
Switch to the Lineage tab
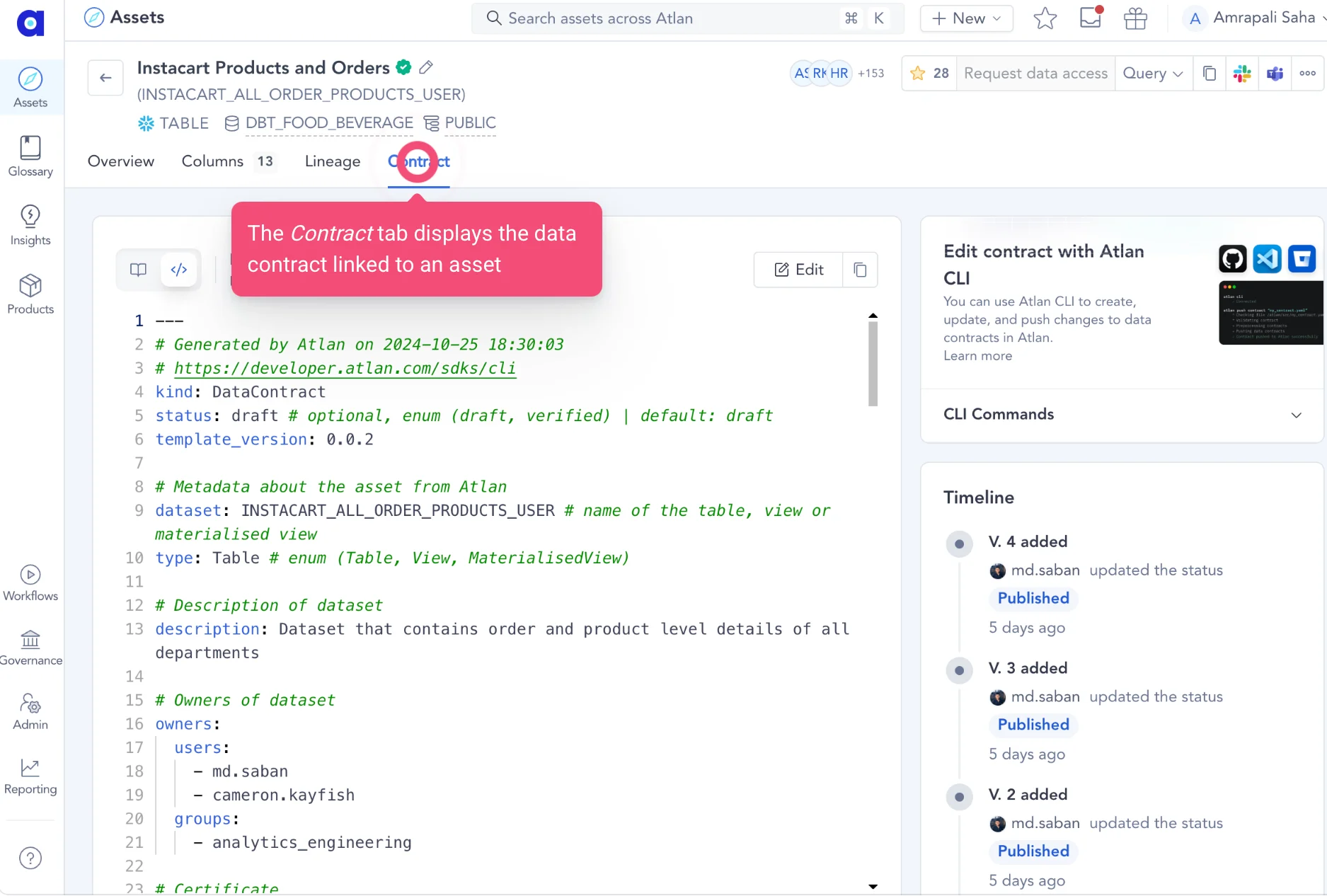332,161
